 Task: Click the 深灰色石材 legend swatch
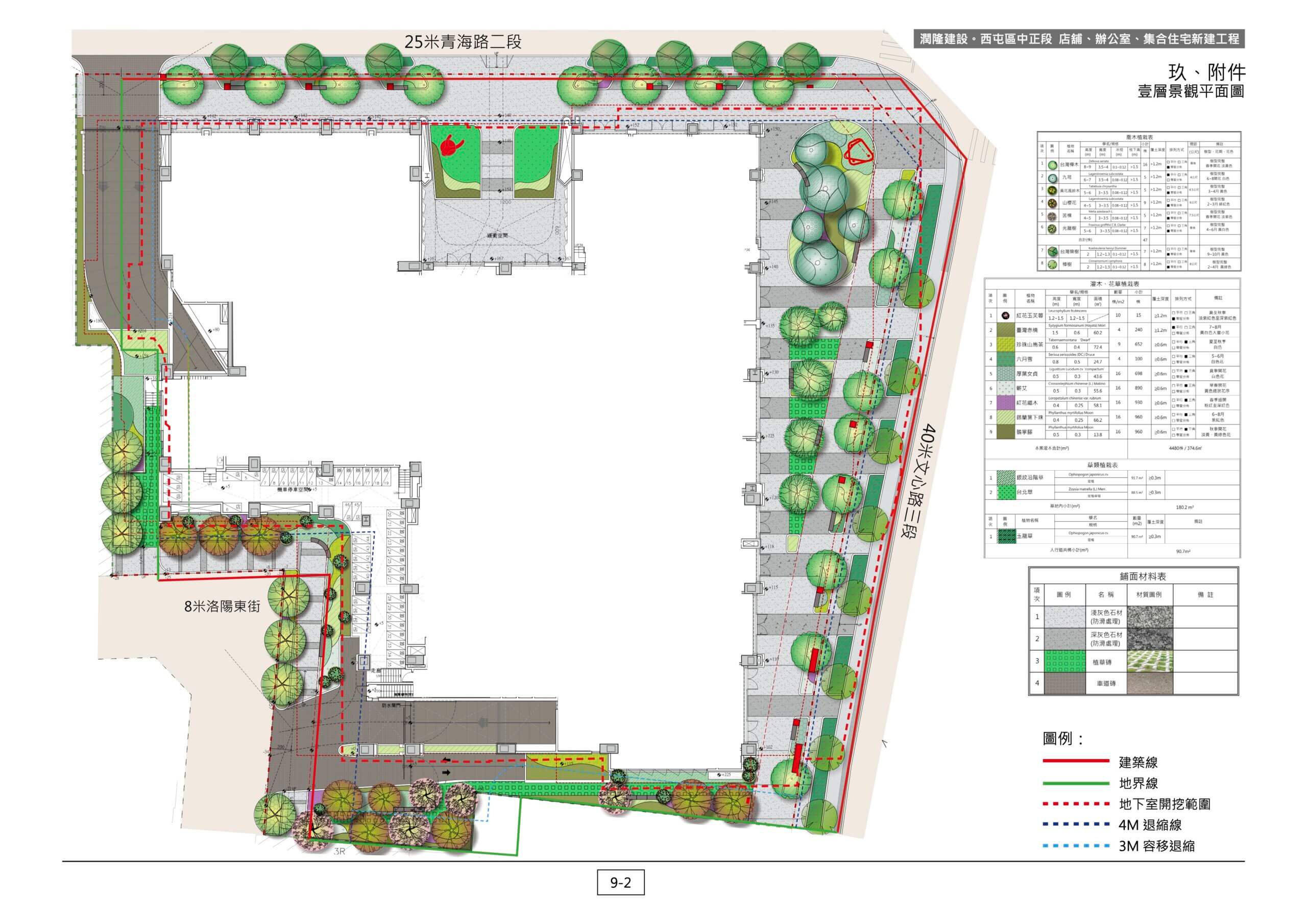pyautogui.click(x=1064, y=639)
